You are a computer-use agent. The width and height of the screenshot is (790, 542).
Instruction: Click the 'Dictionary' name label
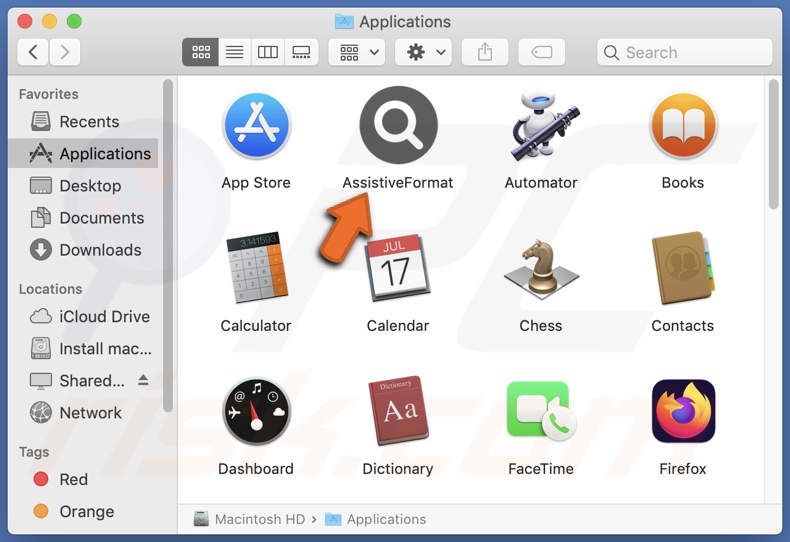pos(398,469)
